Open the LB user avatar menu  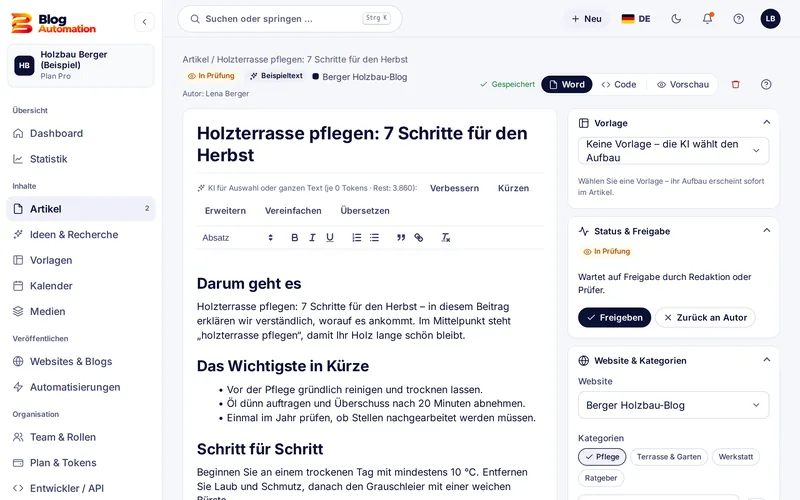point(770,19)
